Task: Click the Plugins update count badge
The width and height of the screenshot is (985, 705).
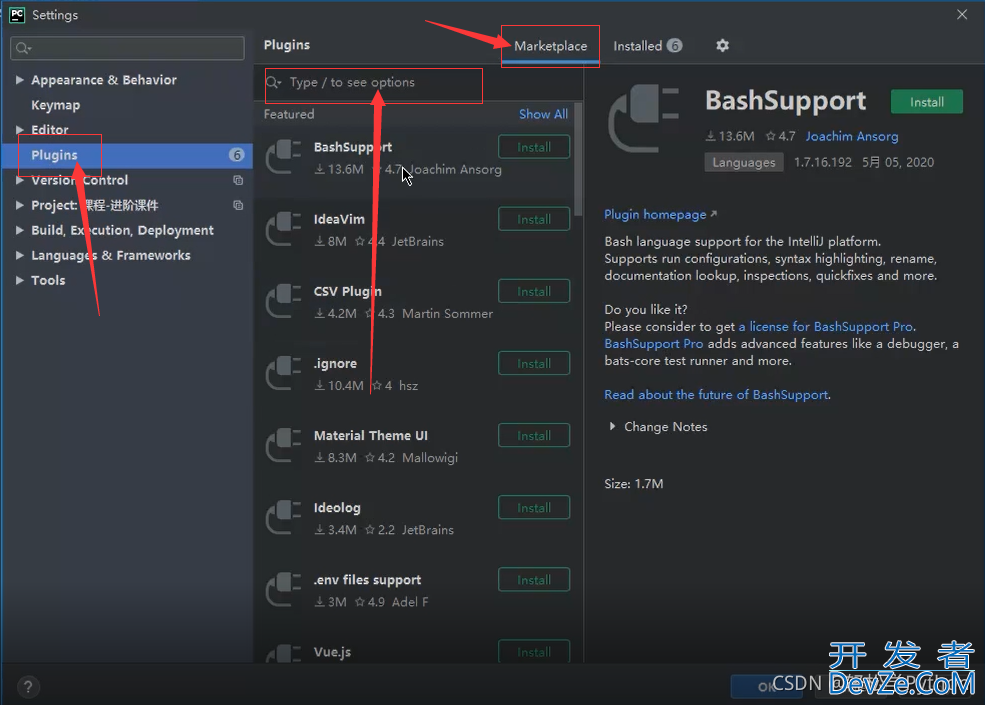Action: tap(237, 155)
